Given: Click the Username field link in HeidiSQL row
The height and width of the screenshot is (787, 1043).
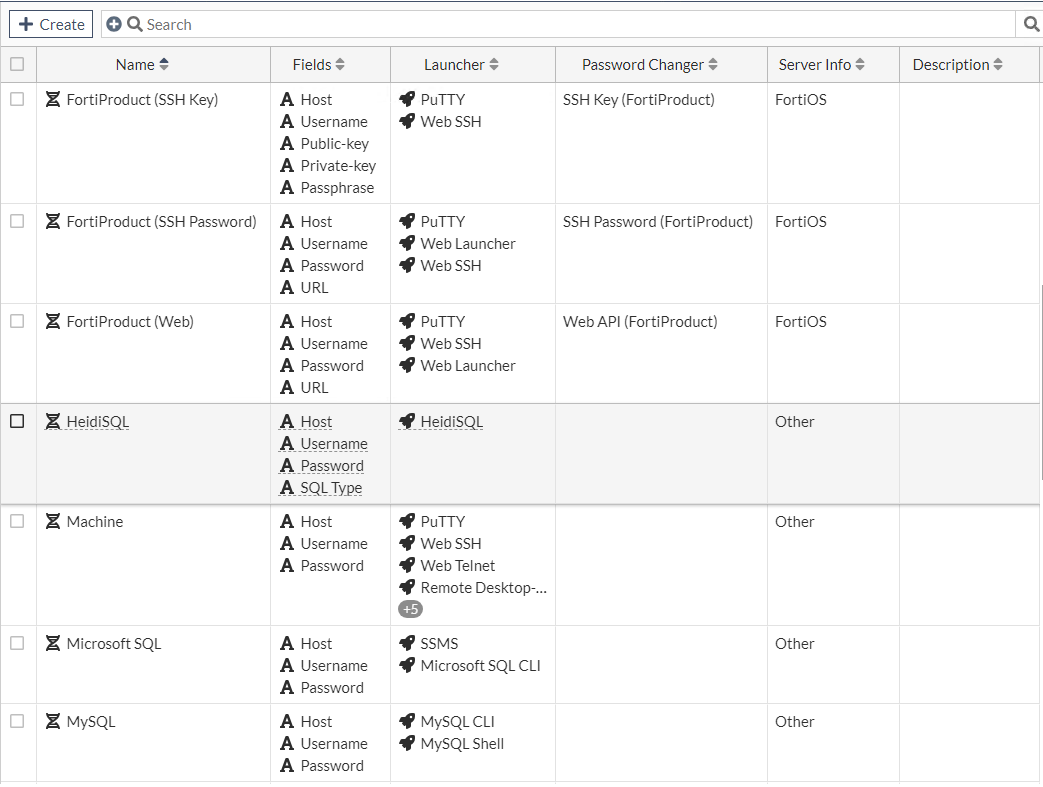Looking at the screenshot, I should click(x=334, y=444).
